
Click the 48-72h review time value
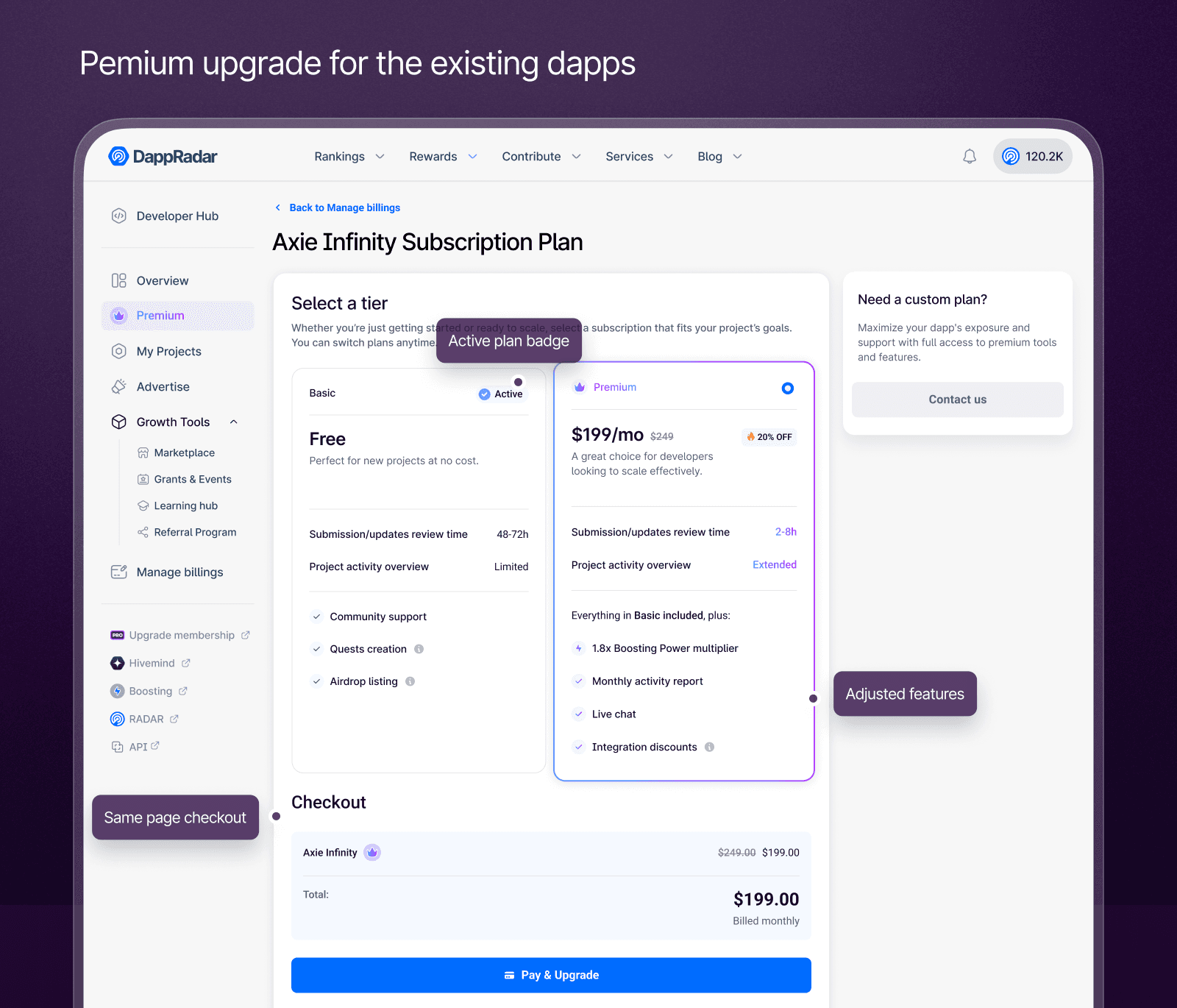513,534
